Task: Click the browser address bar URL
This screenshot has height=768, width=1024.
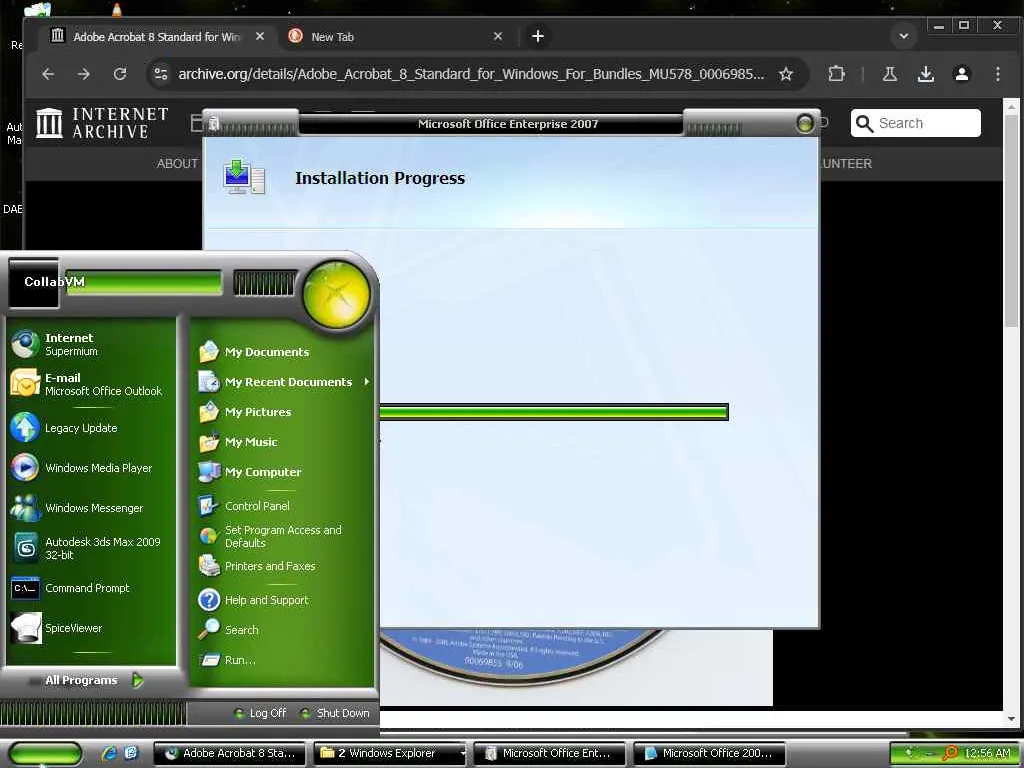Action: tap(471, 74)
